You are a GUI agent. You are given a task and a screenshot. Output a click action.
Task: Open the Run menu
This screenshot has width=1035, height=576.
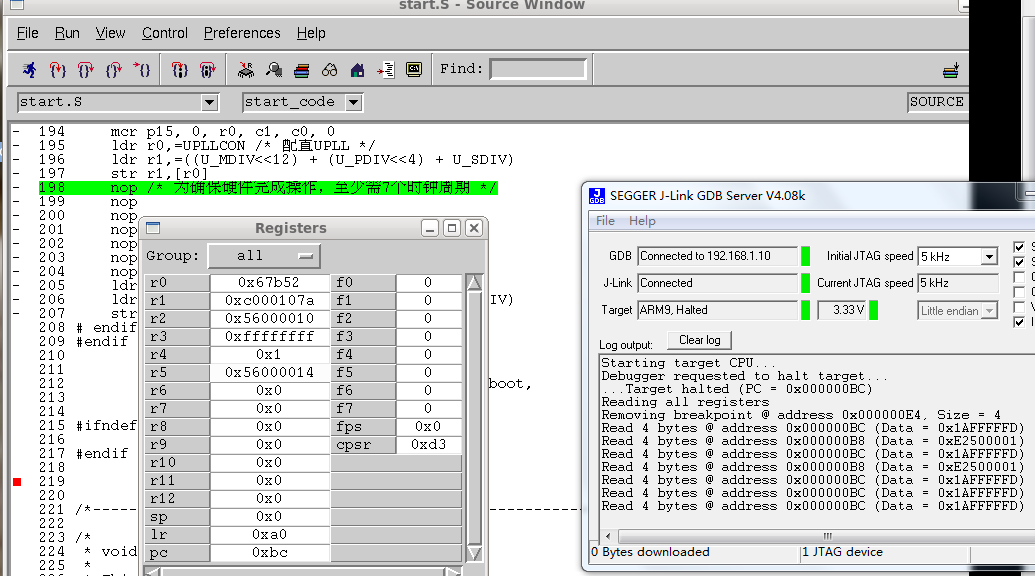pos(67,33)
